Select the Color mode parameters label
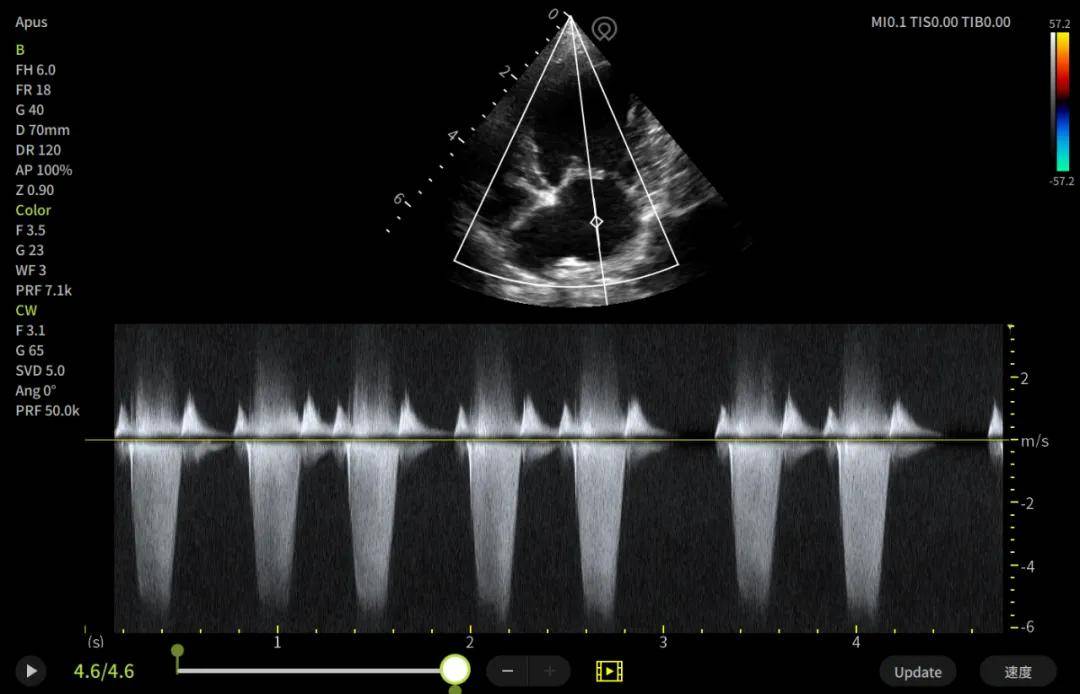 click(33, 210)
